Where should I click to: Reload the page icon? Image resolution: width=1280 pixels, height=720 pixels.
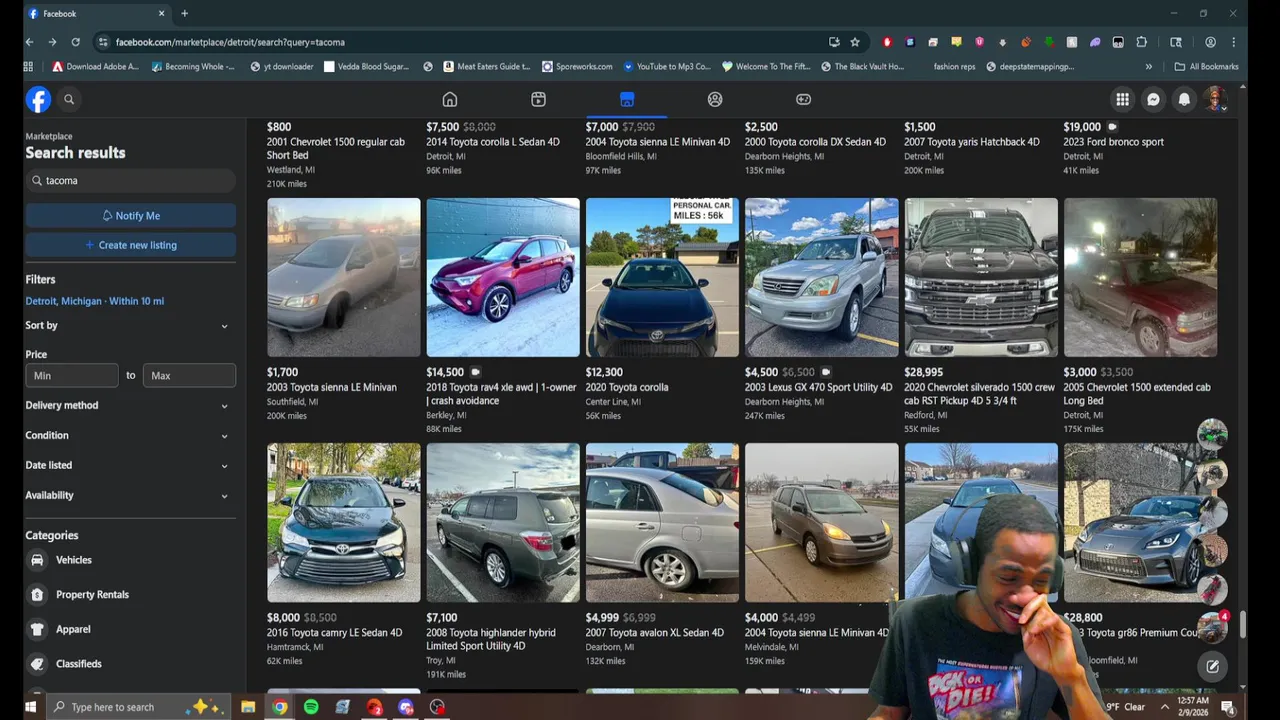(75, 42)
